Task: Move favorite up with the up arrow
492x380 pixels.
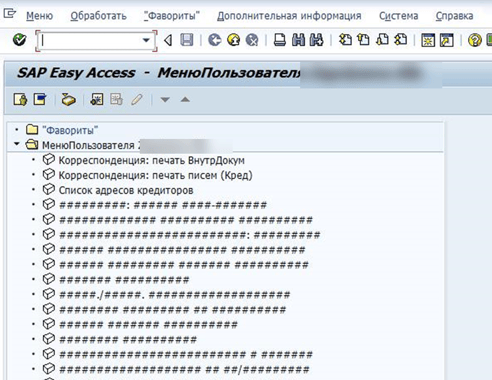Action: tap(185, 99)
